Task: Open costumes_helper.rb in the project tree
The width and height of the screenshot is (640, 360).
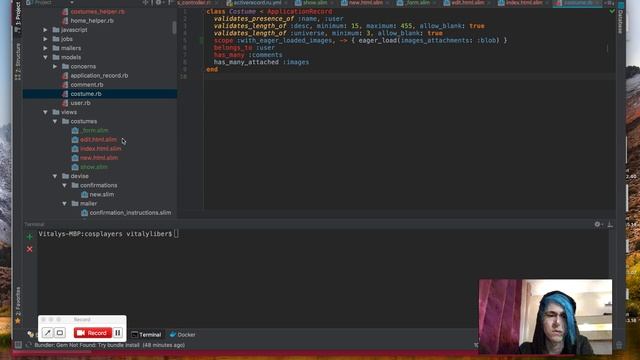Action: click(98, 11)
